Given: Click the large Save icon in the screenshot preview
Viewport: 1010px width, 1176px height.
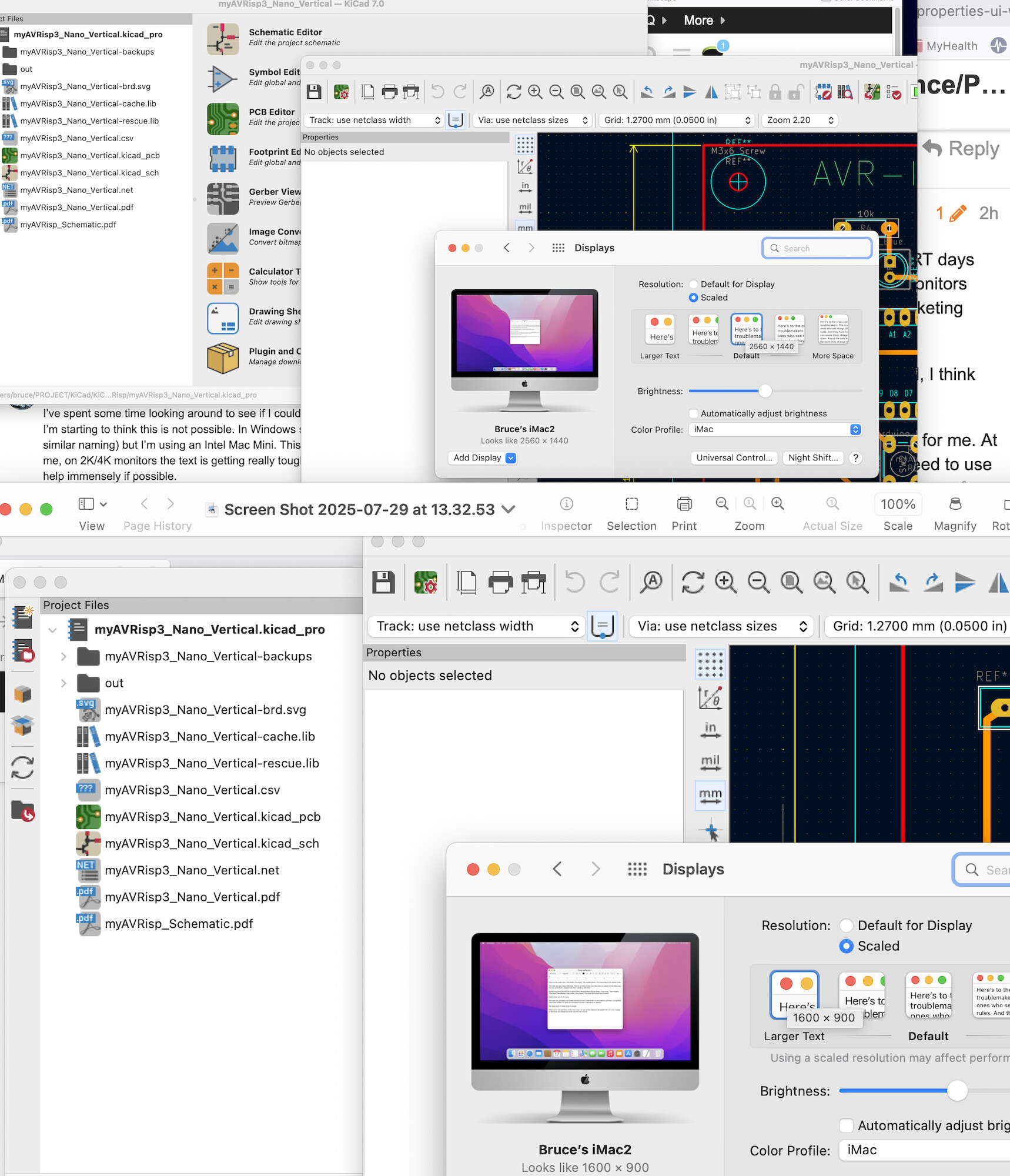Looking at the screenshot, I should (x=383, y=582).
